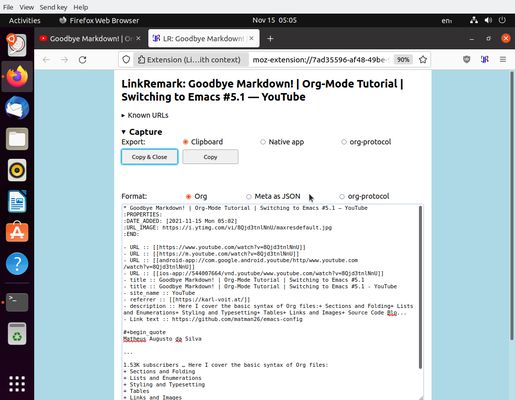The height and width of the screenshot is (400, 515).
Task: Click the '+ Styling and Typesetting' line
Action: click(164, 385)
